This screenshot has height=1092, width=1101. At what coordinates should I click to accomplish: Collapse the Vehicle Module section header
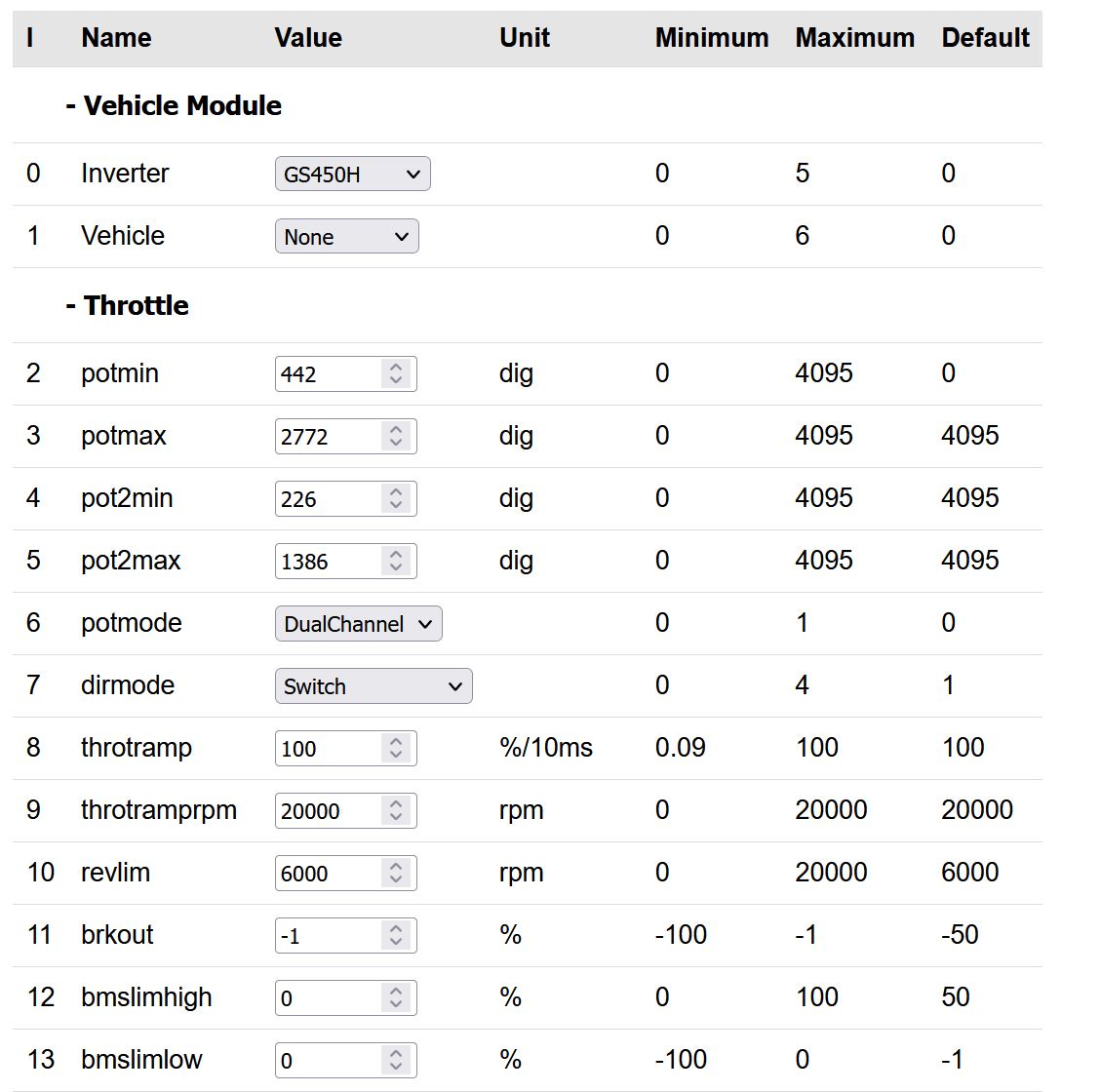click(x=174, y=105)
